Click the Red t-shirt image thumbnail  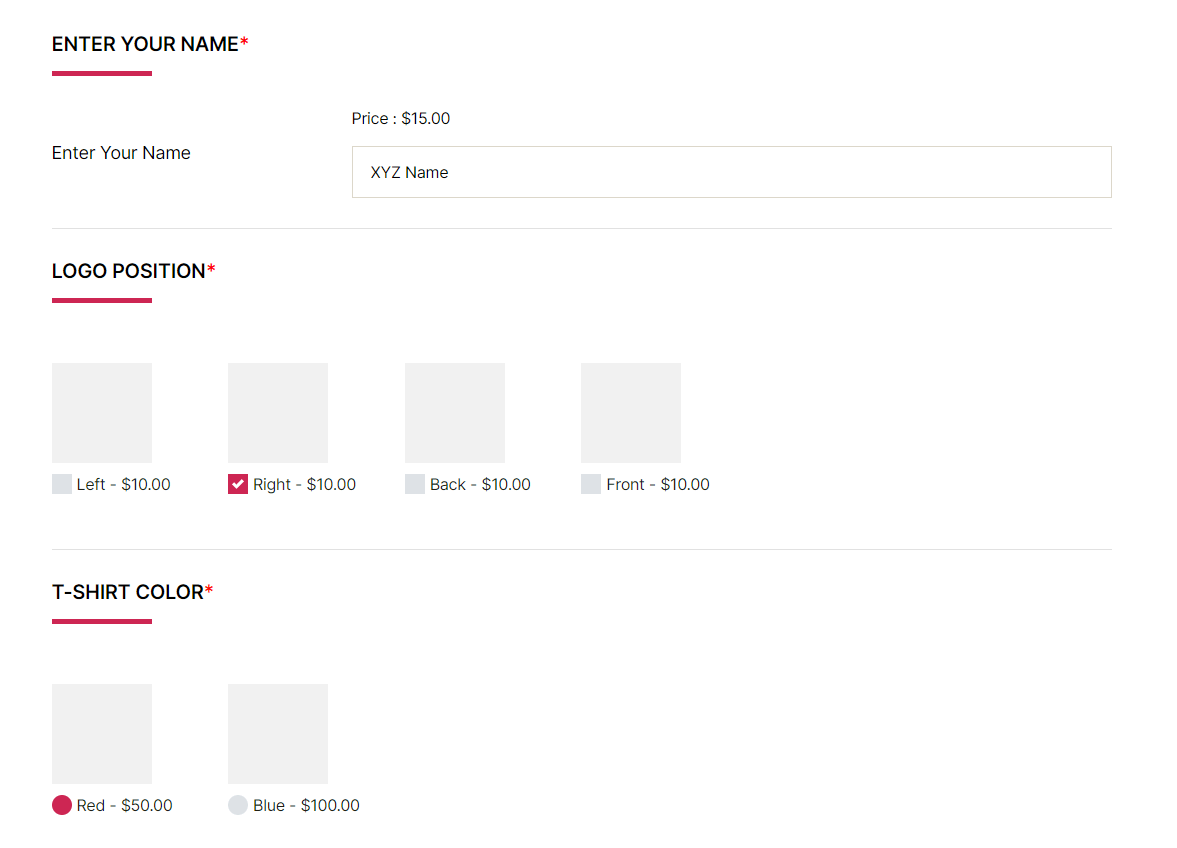coord(102,734)
